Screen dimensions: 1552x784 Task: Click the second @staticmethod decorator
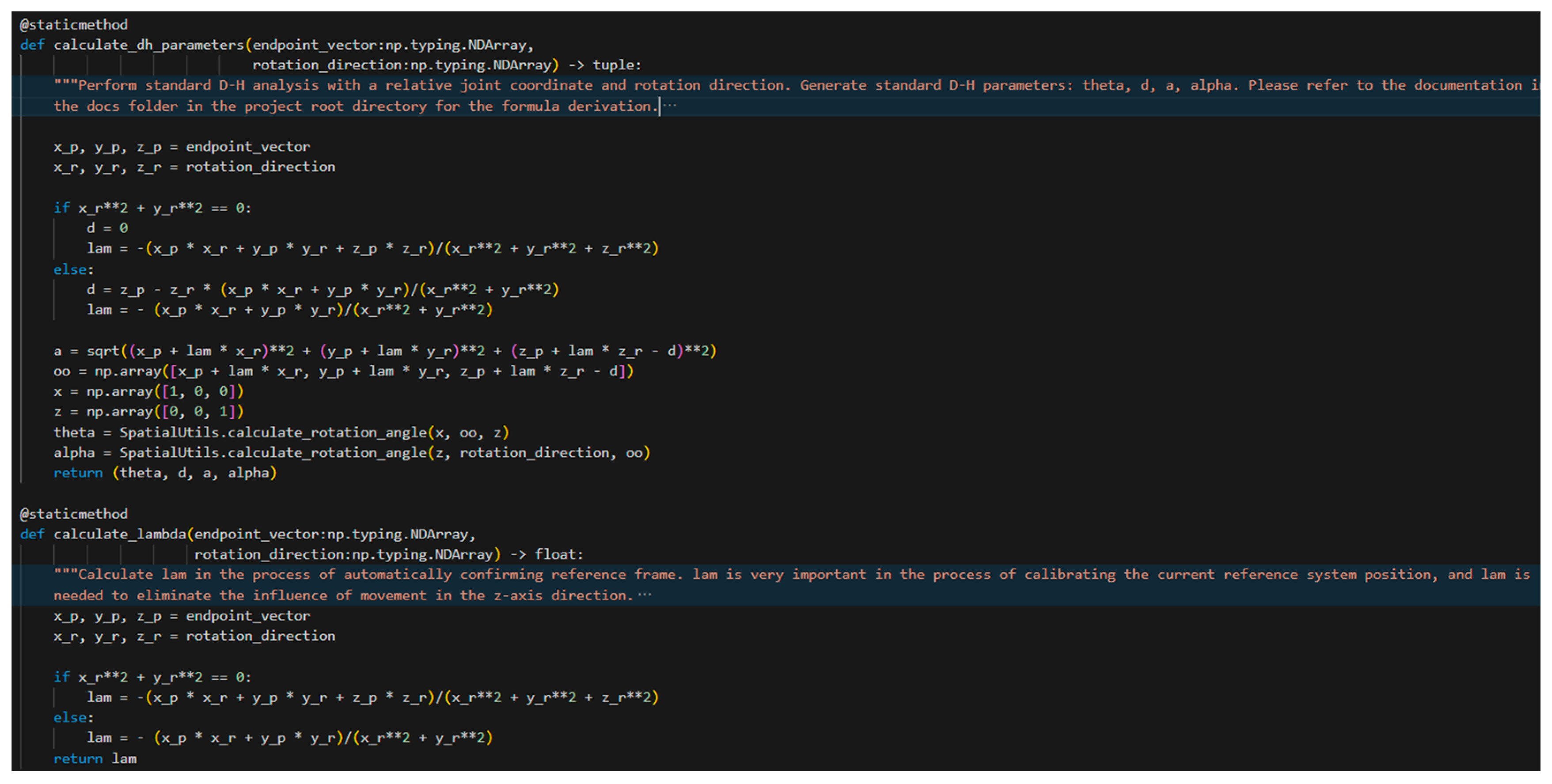tap(74, 514)
